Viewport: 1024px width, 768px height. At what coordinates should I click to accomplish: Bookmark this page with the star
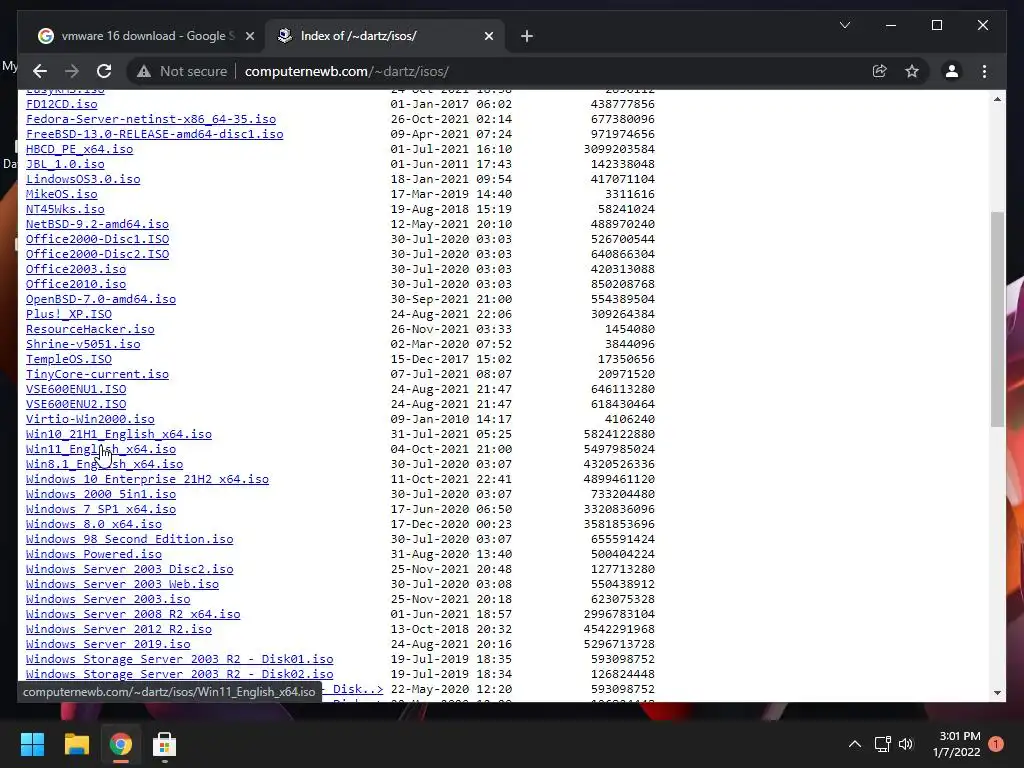click(912, 71)
